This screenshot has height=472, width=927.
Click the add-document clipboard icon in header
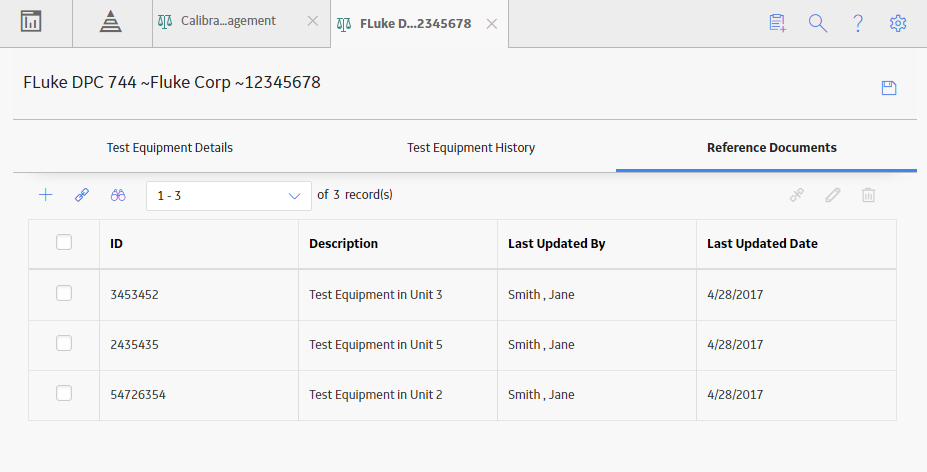click(x=777, y=23)
